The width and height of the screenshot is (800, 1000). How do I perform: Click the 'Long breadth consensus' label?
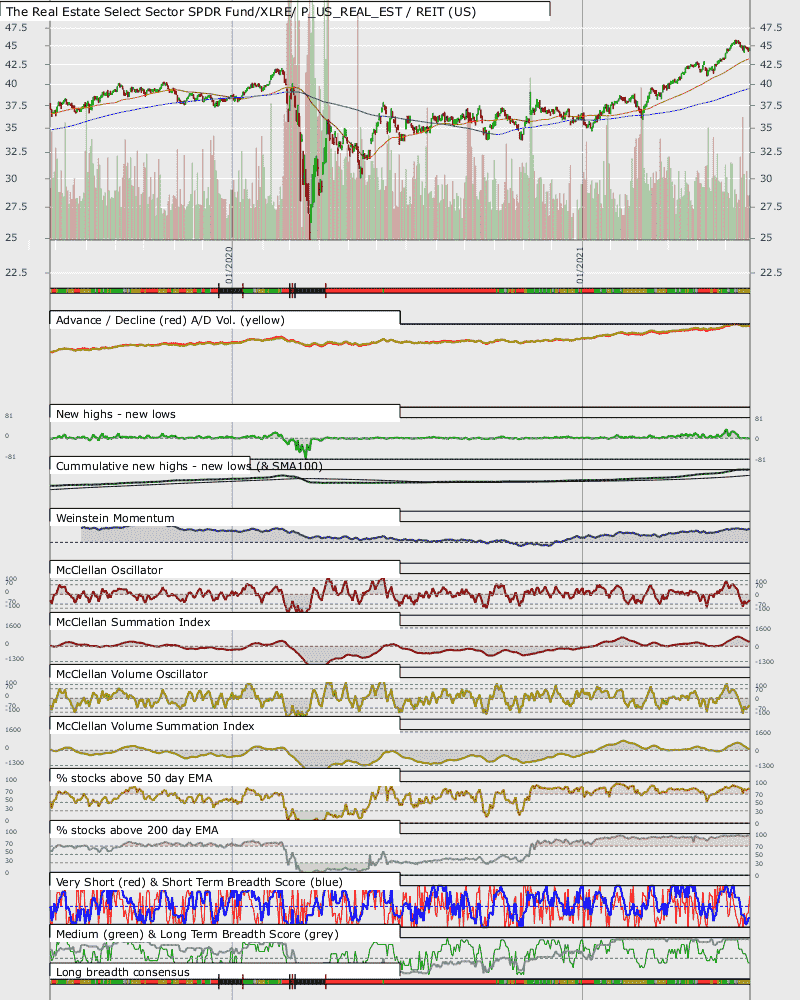tap(122, 972)
